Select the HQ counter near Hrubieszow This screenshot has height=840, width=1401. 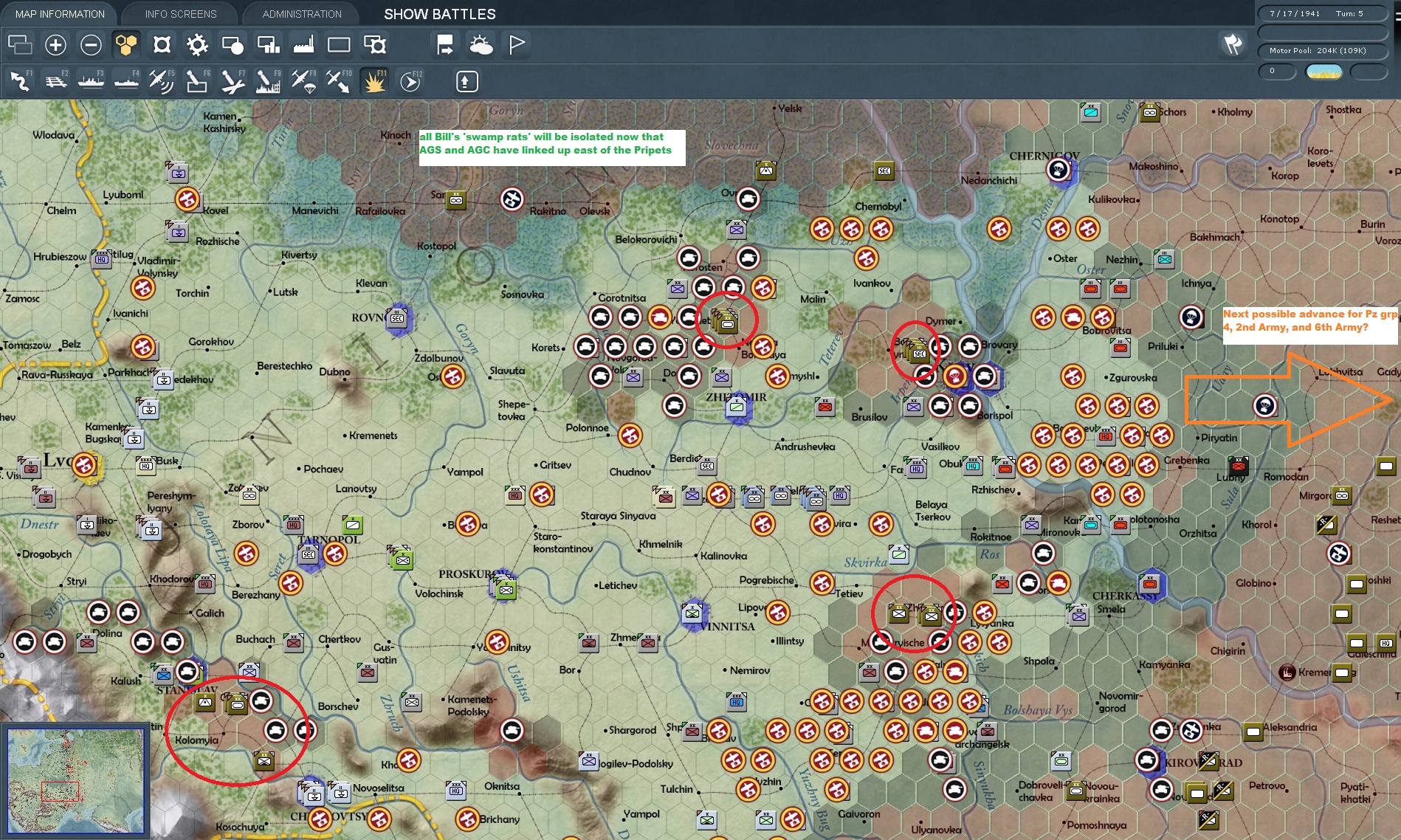point(101,259)
